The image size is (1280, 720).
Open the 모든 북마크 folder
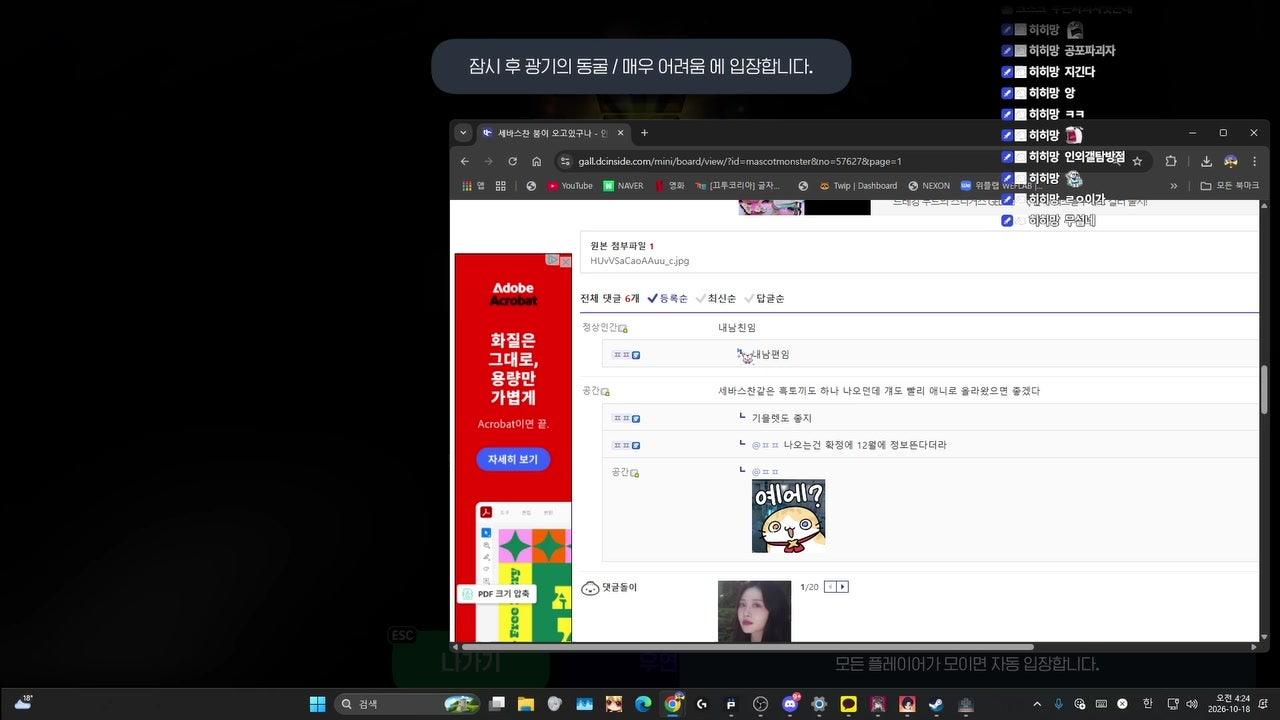1229,186
